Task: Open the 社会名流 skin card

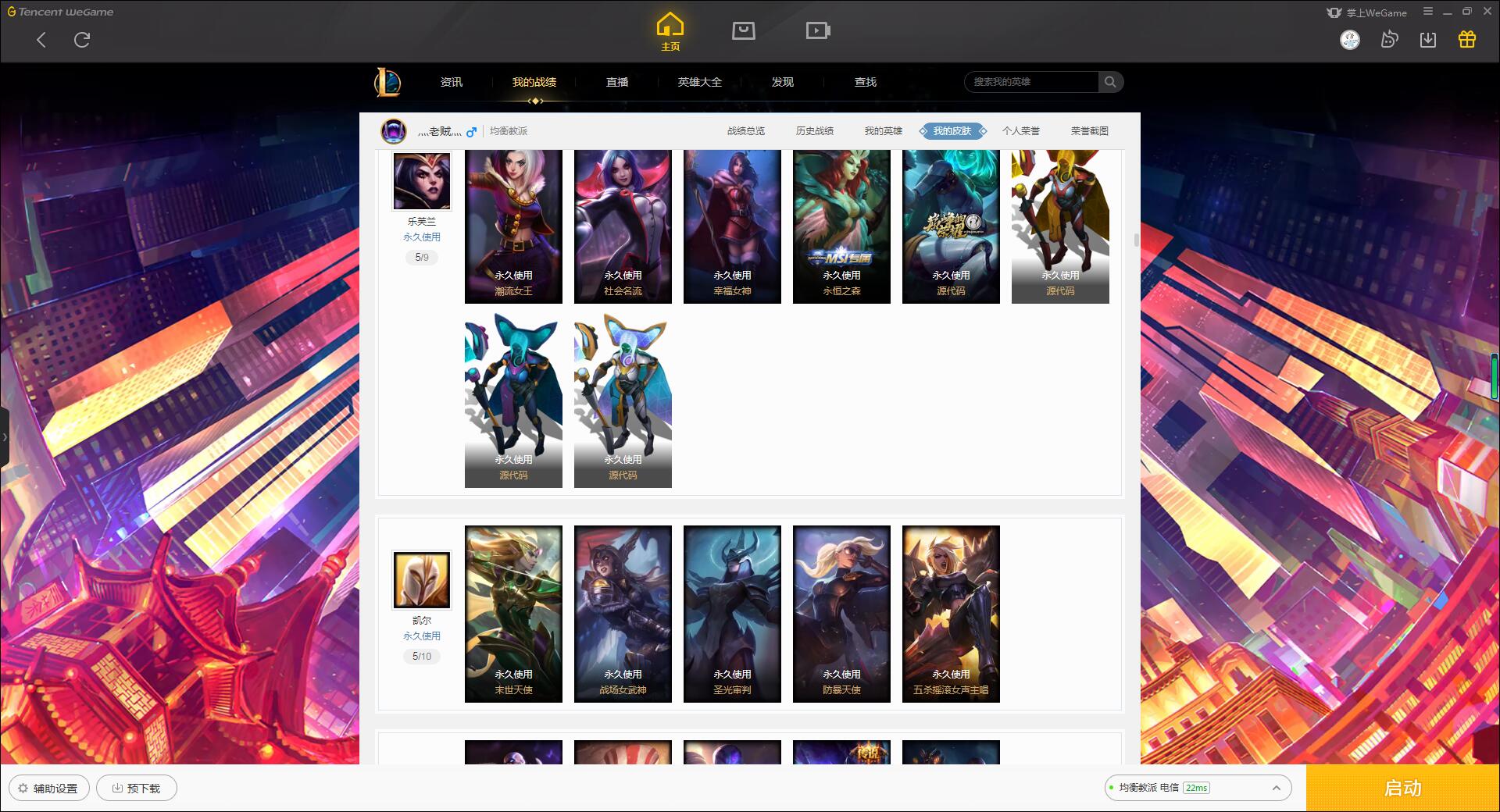Action: point(623,226)
